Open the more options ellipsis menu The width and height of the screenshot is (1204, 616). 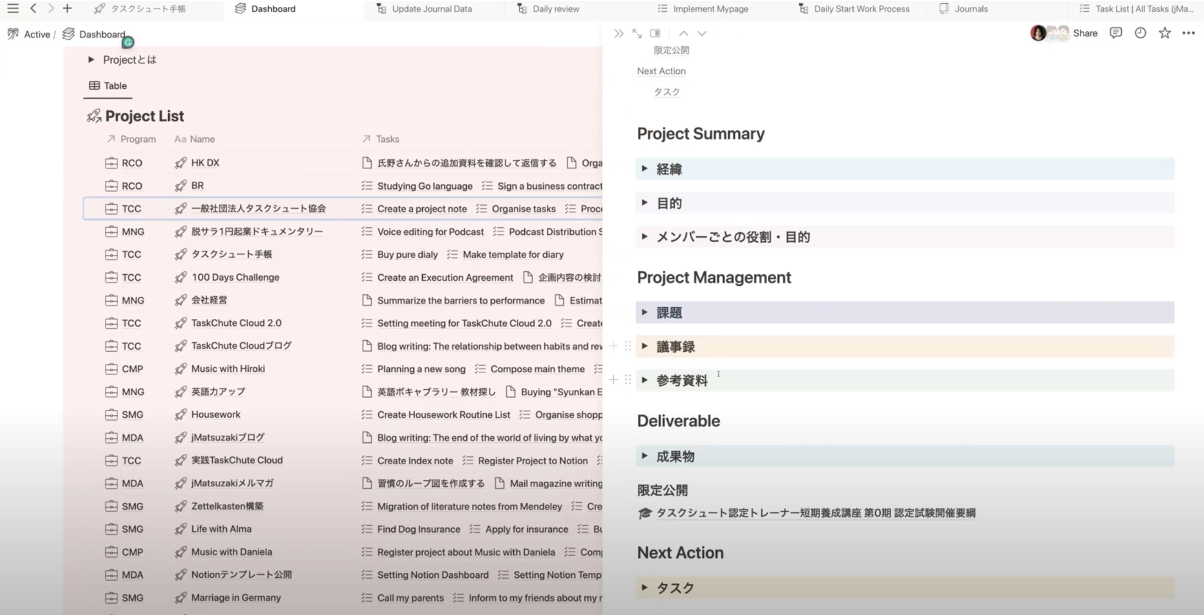[x=1188, y=33]
